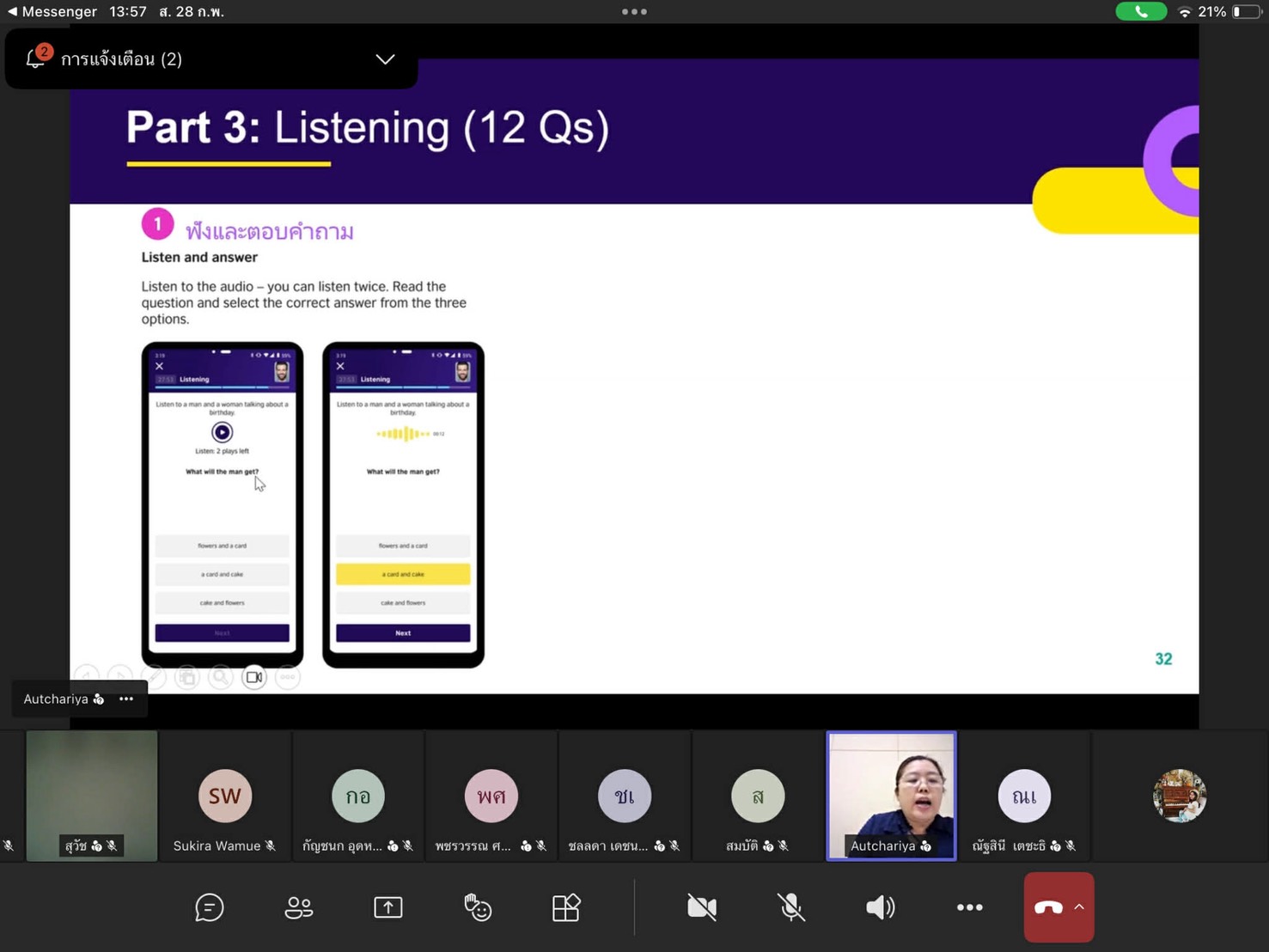Hang up the call with red button
Viewport: 1269px width, 952px height.
coord(1047,907)
